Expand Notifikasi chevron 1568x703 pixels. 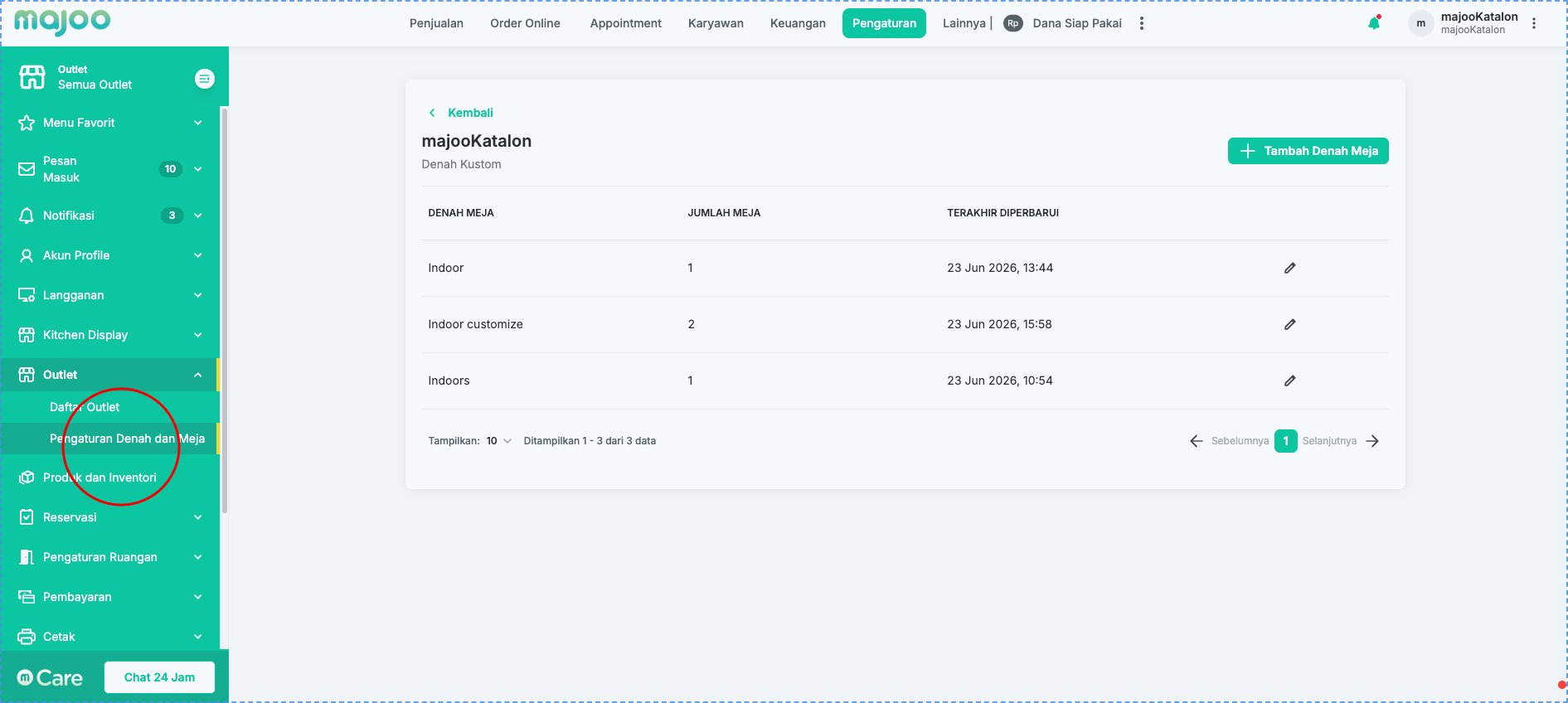pos(198,216)
